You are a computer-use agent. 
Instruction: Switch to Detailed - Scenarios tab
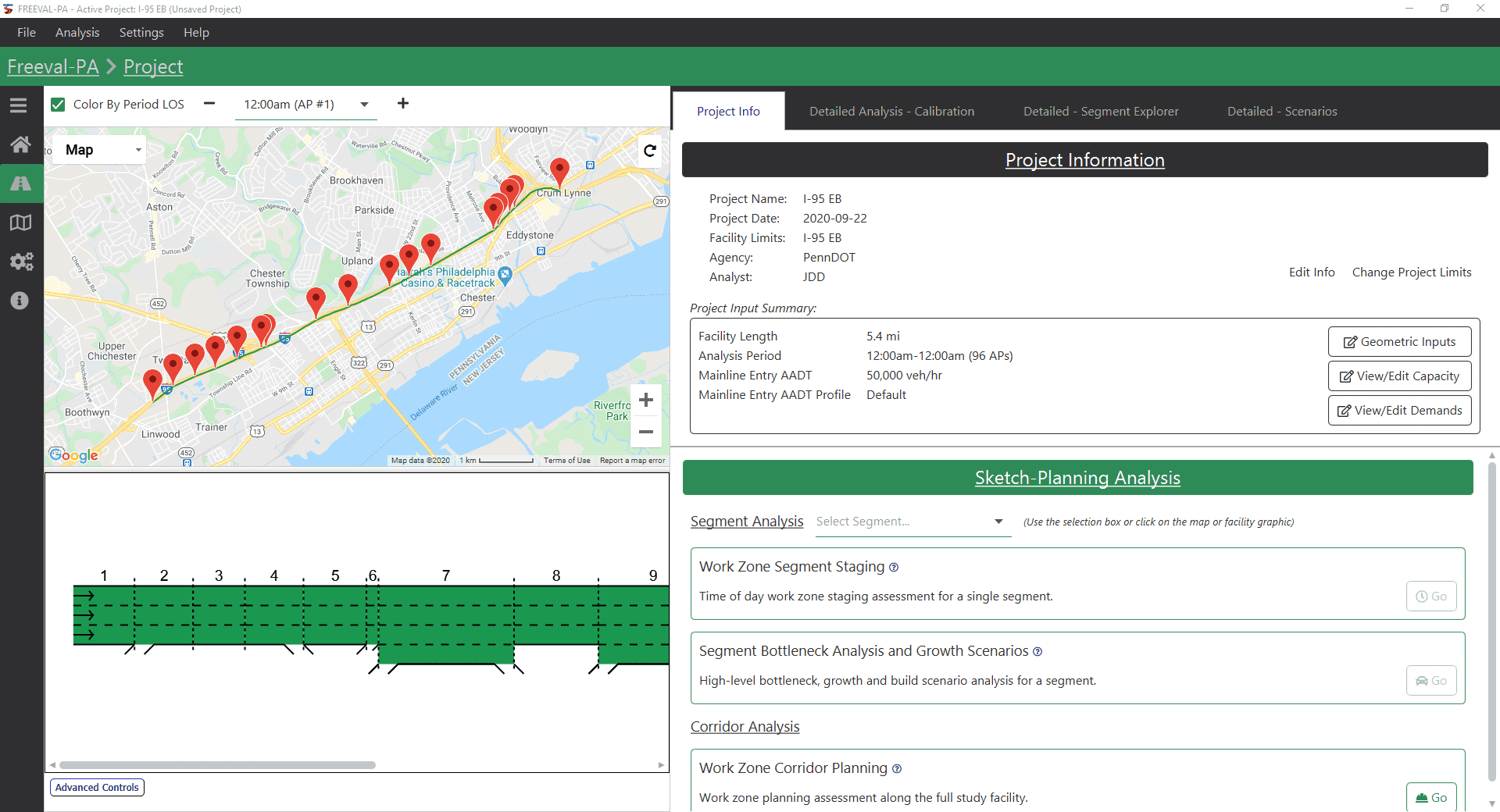coord(1282,112)
